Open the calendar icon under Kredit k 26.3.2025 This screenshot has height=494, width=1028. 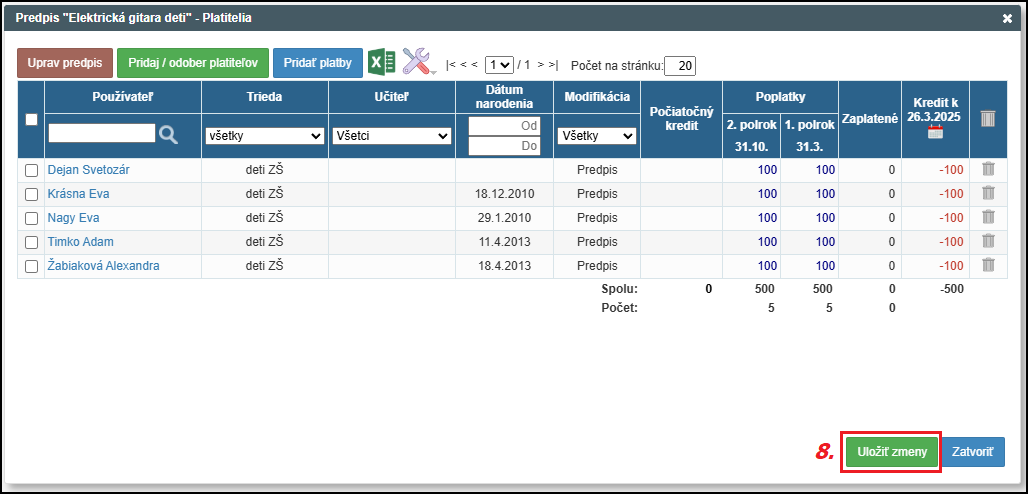click(935, 133)
